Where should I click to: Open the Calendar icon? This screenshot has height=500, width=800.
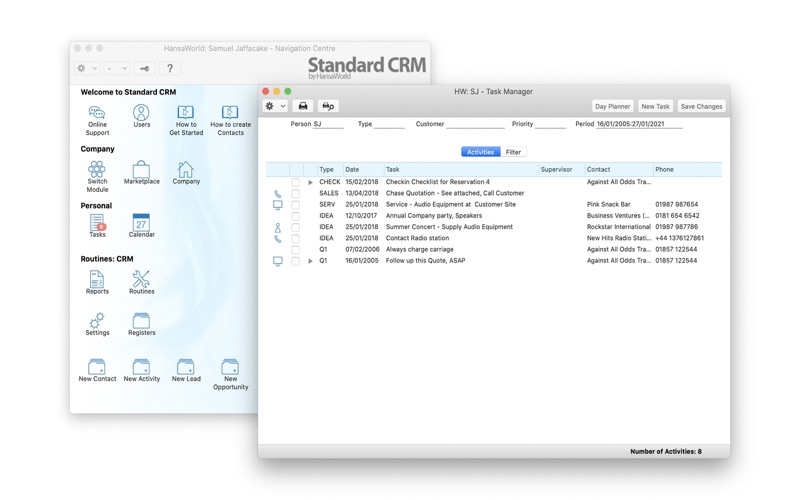[141, 226]
